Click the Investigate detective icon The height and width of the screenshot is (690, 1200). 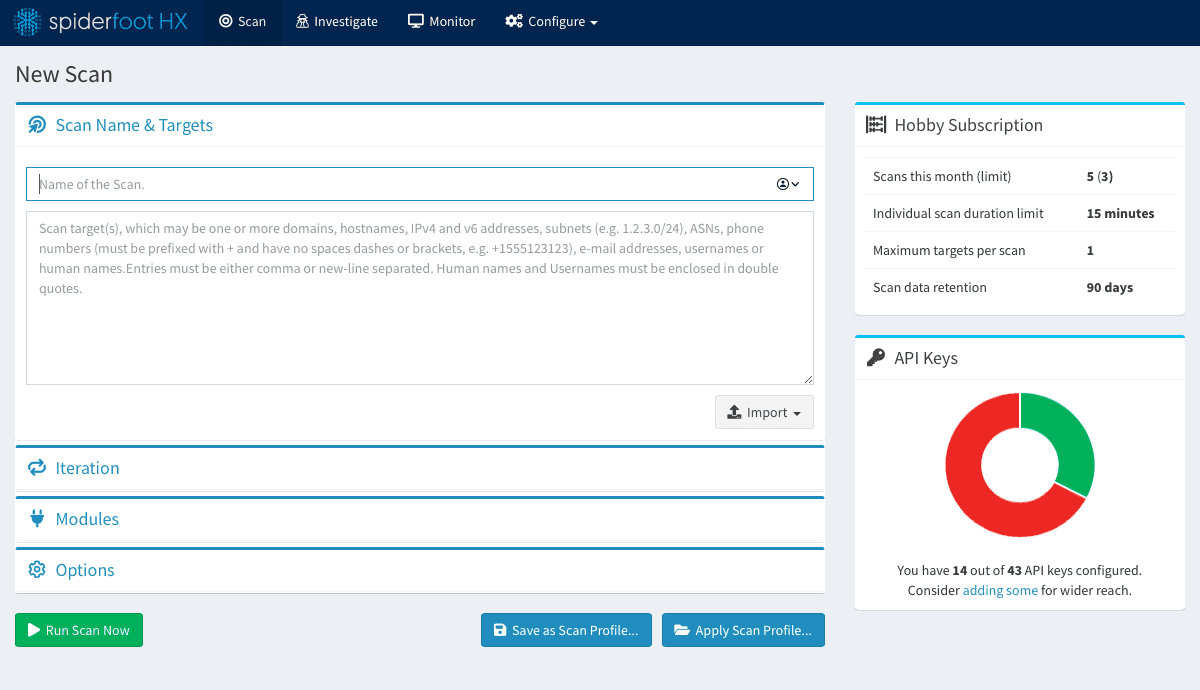[302, 21]
